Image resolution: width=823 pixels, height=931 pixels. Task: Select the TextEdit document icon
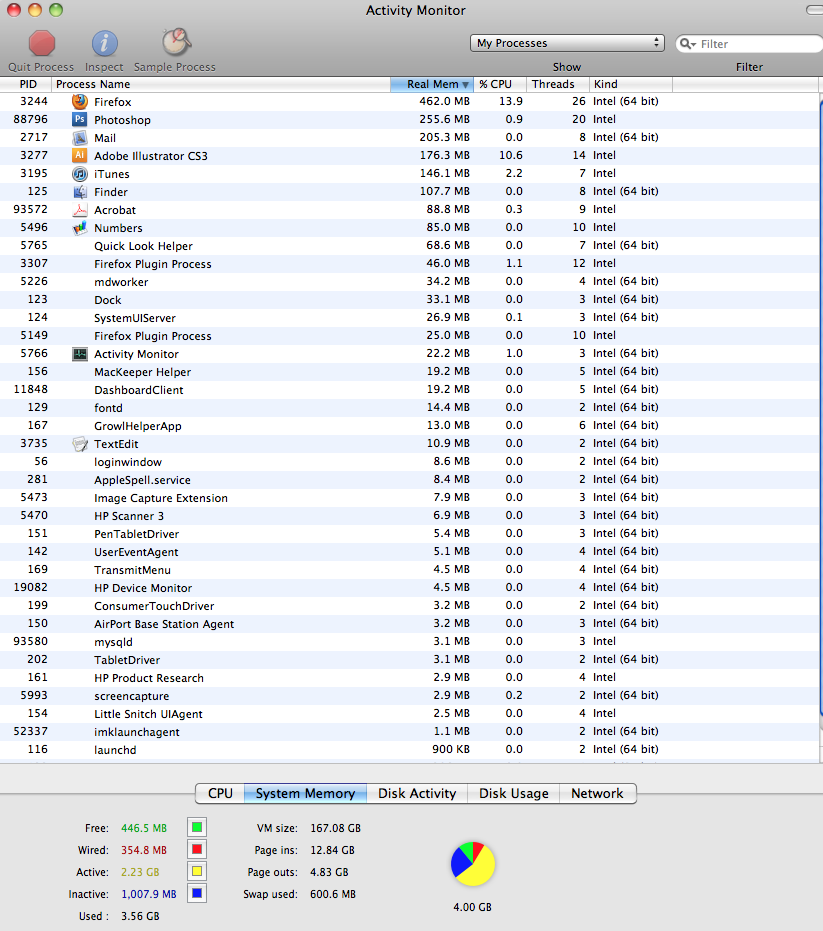(80, 444)
